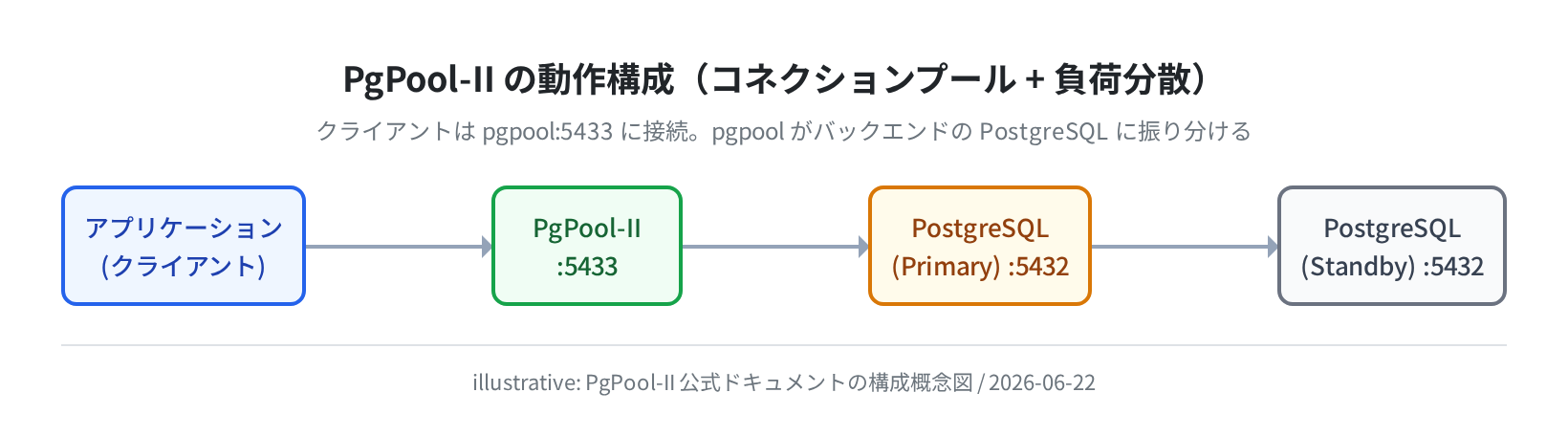
Task: Select the green PgPool-II :5433 node
Action: click(587, 246)
